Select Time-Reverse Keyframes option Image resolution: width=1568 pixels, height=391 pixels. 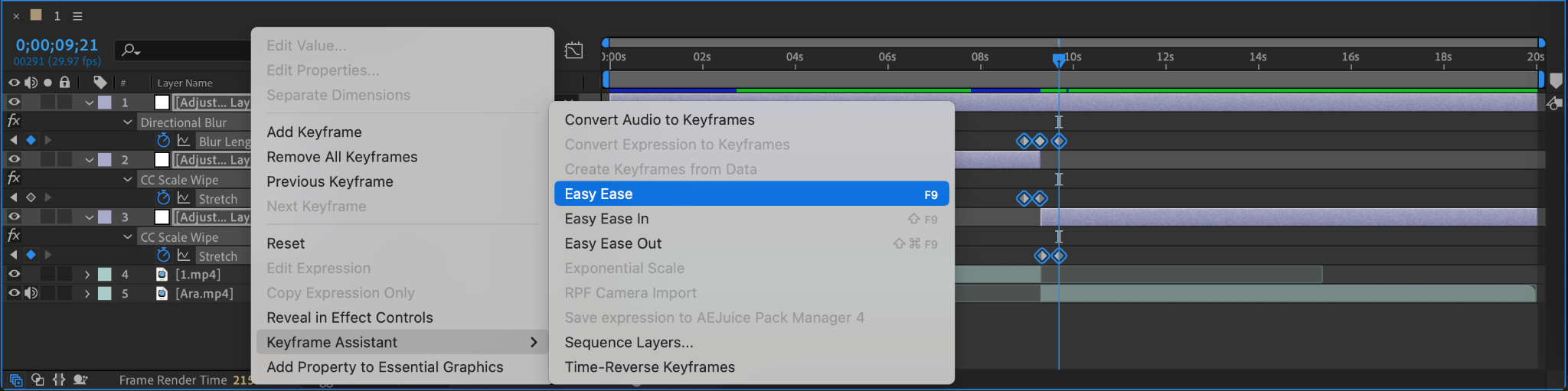649,367
